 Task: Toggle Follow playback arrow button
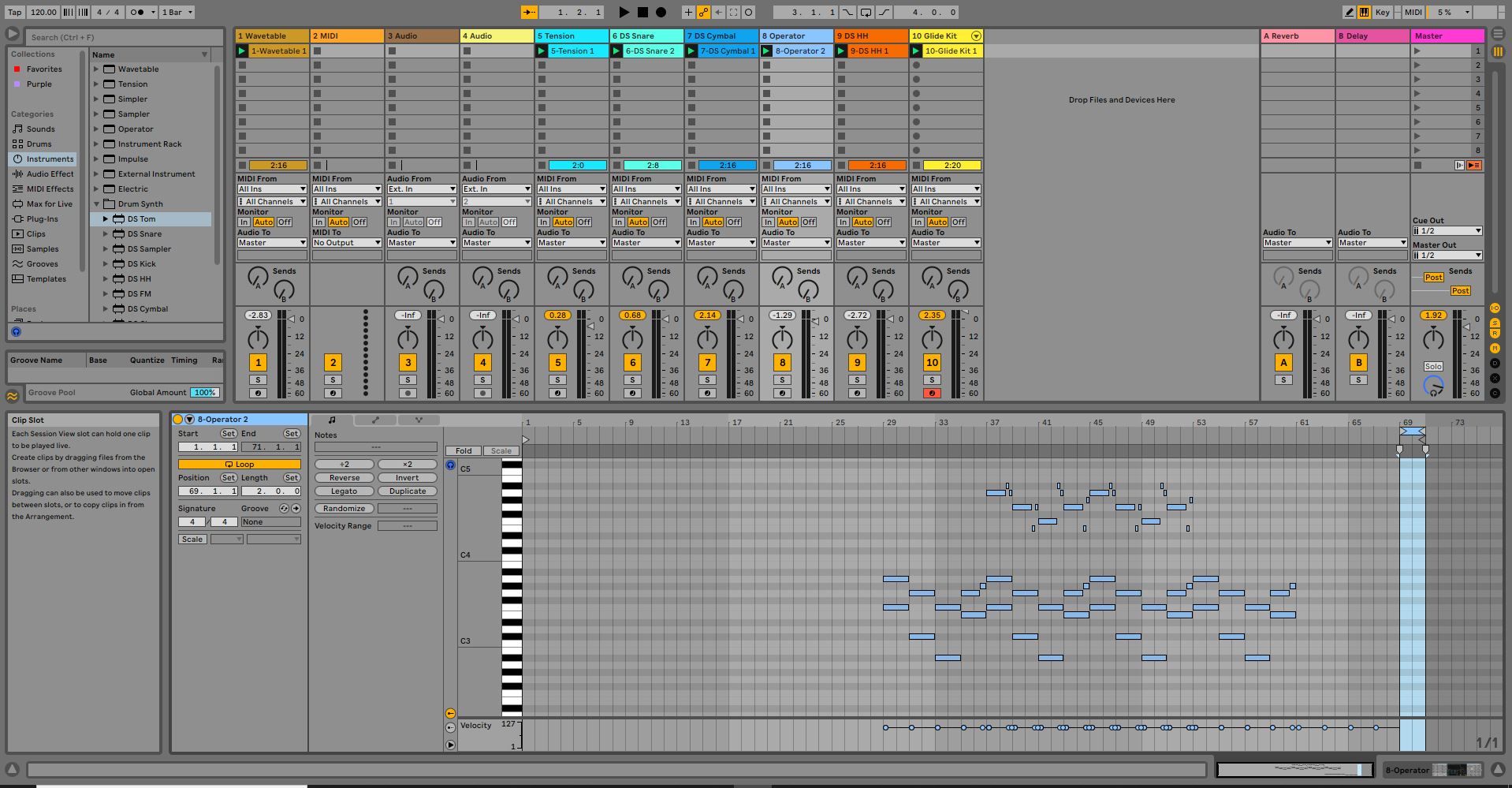[x=529, y=12]
